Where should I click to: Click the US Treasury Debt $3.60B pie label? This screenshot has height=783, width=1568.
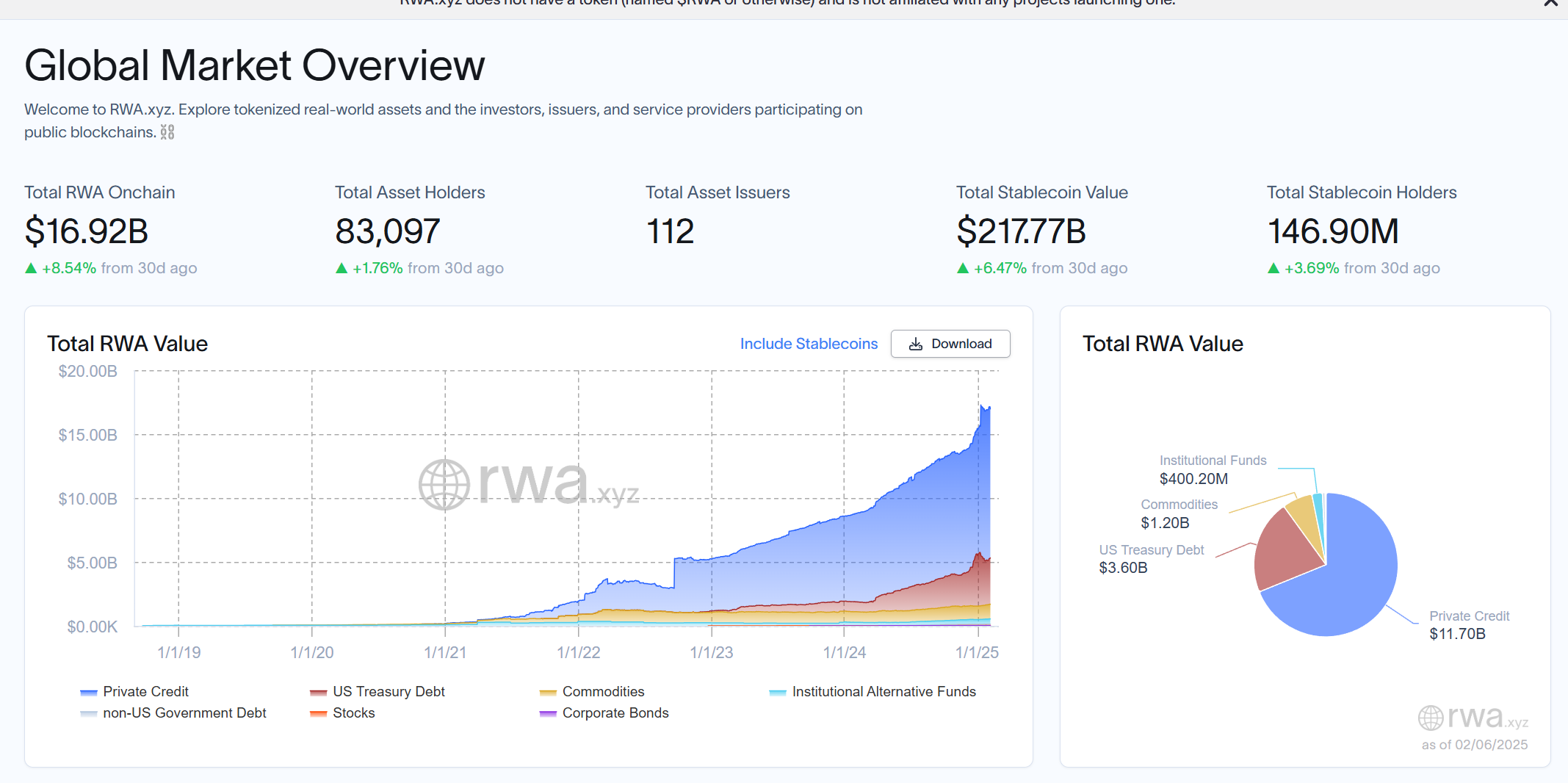pyautogui.click(x=1151, y=559)
